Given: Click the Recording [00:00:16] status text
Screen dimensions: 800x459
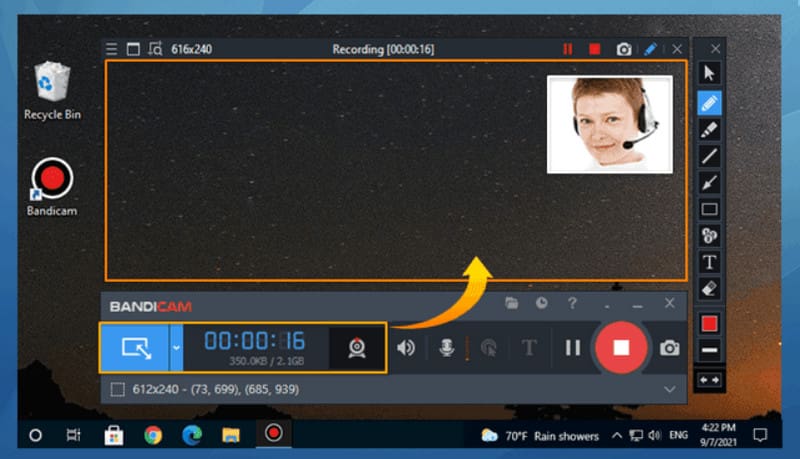Looking at the screenshot, I should [383, 49].
